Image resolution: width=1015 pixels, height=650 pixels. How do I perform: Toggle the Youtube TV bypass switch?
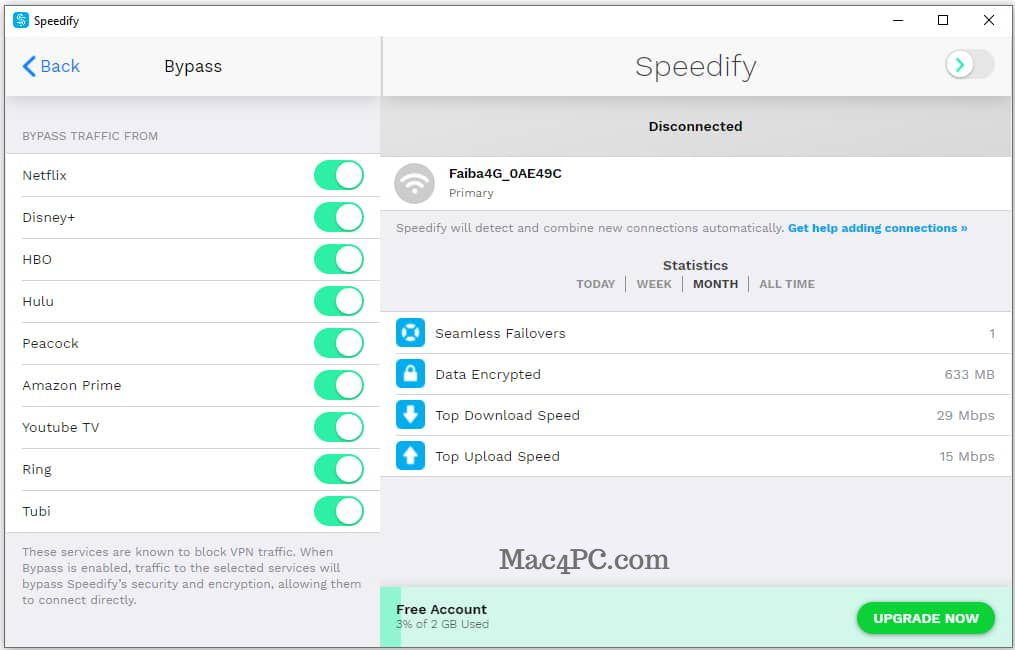pyautogui.click(x=339, y=427)
